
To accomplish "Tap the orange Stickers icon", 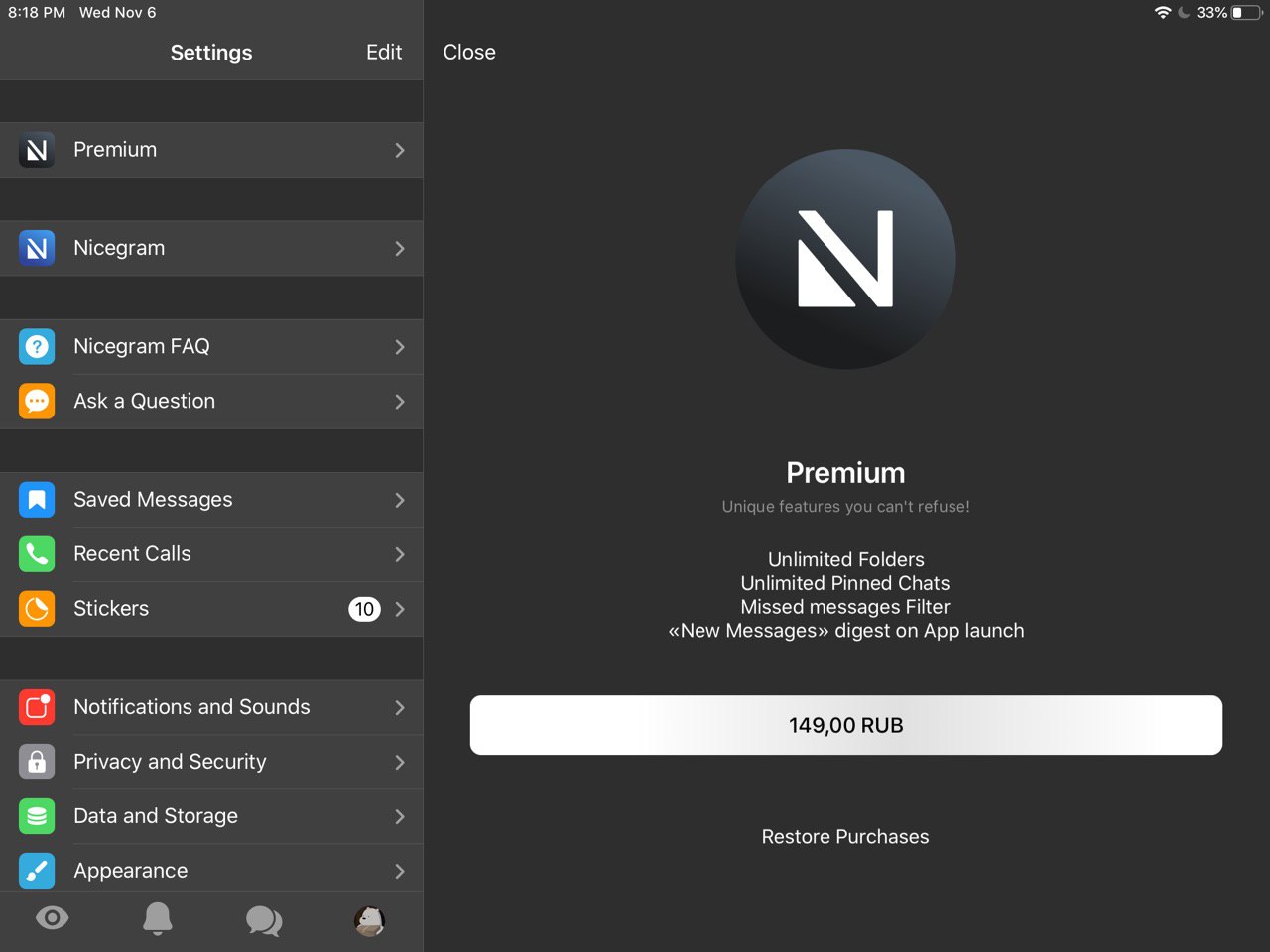I will [37, 608].
